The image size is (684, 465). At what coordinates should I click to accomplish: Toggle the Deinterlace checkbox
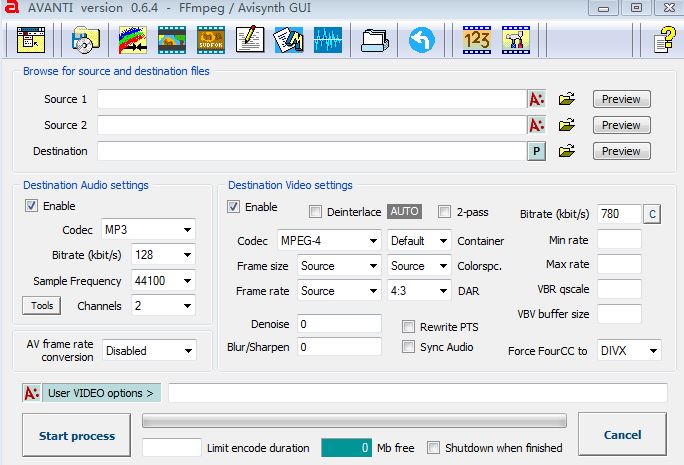[315, 212]
